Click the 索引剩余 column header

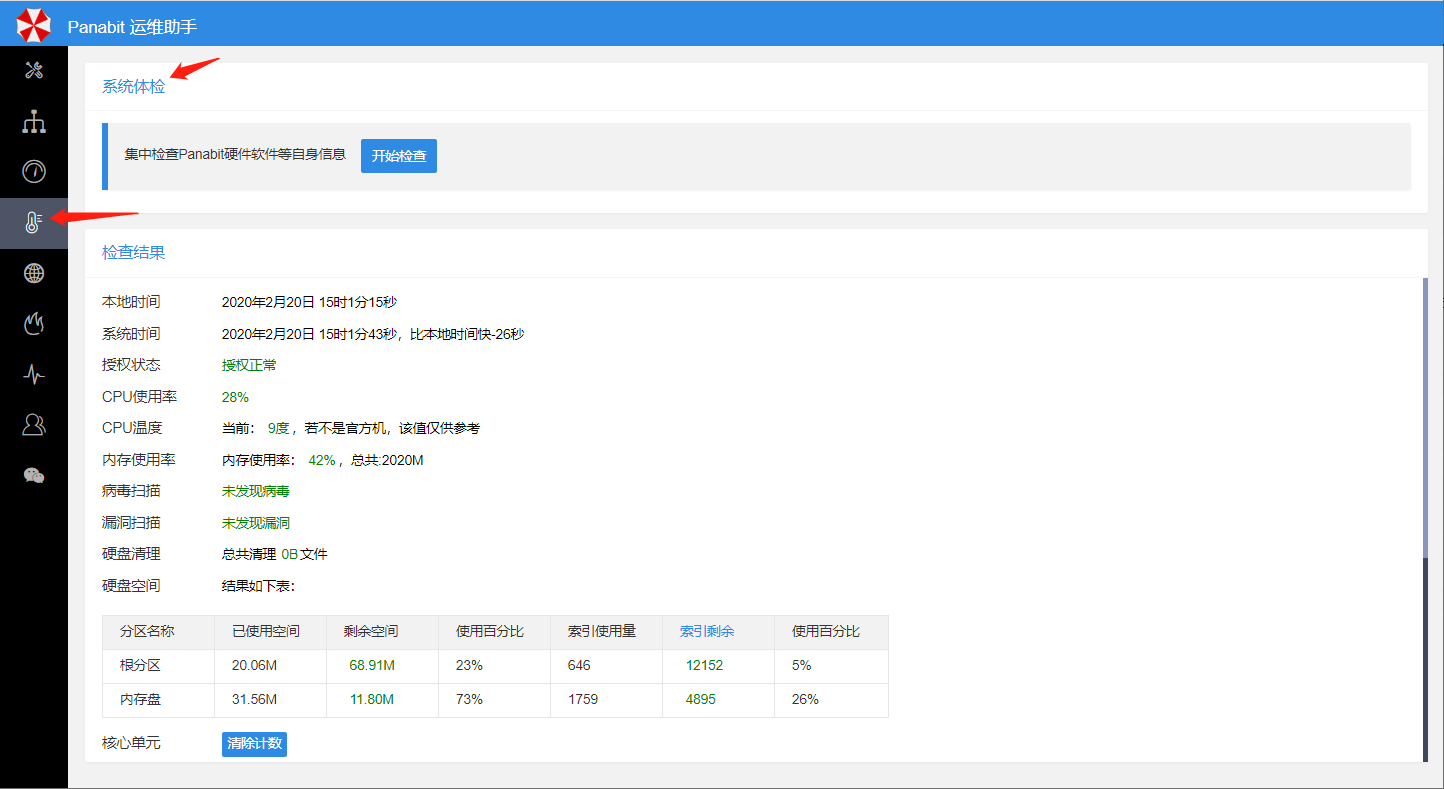coord(707,632)
